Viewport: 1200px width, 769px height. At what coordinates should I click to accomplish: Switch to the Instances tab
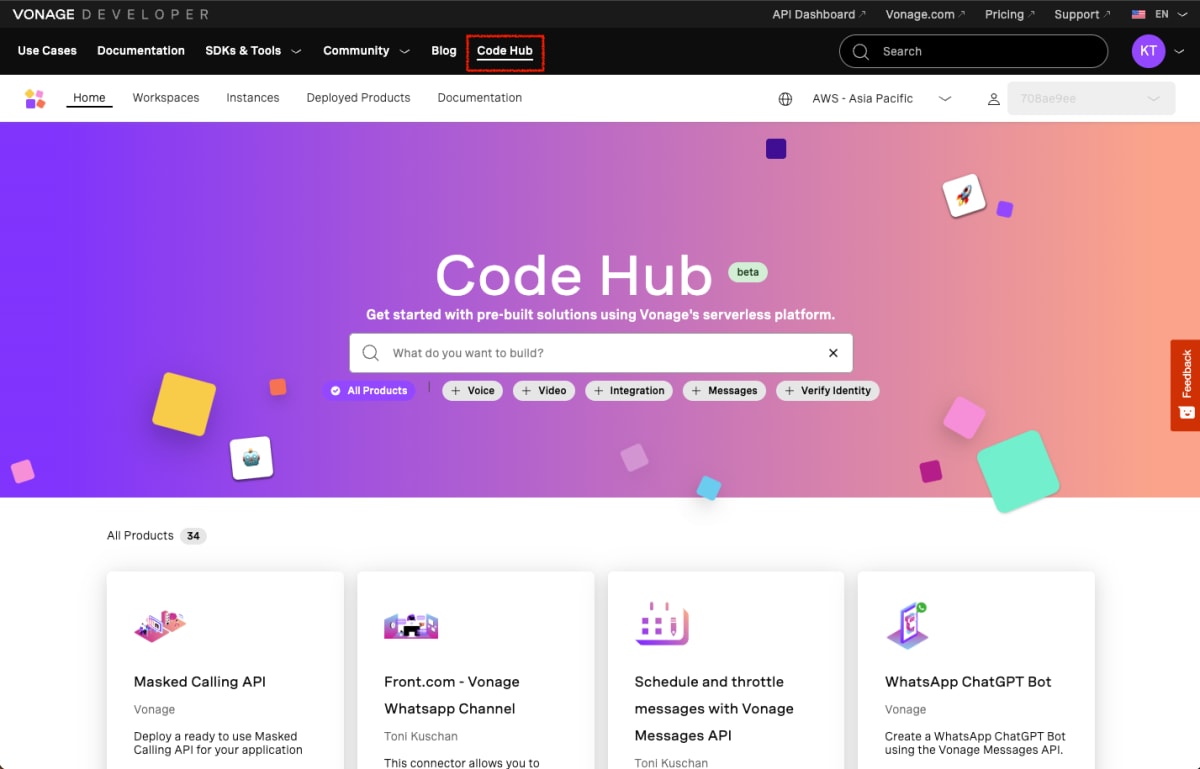click(253, 98)
